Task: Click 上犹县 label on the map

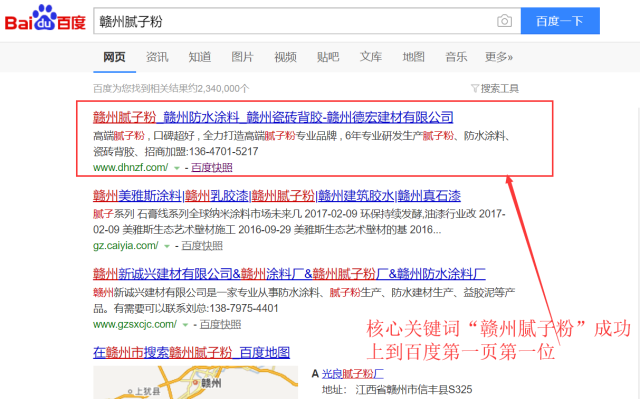Action: tap(147, 392)
